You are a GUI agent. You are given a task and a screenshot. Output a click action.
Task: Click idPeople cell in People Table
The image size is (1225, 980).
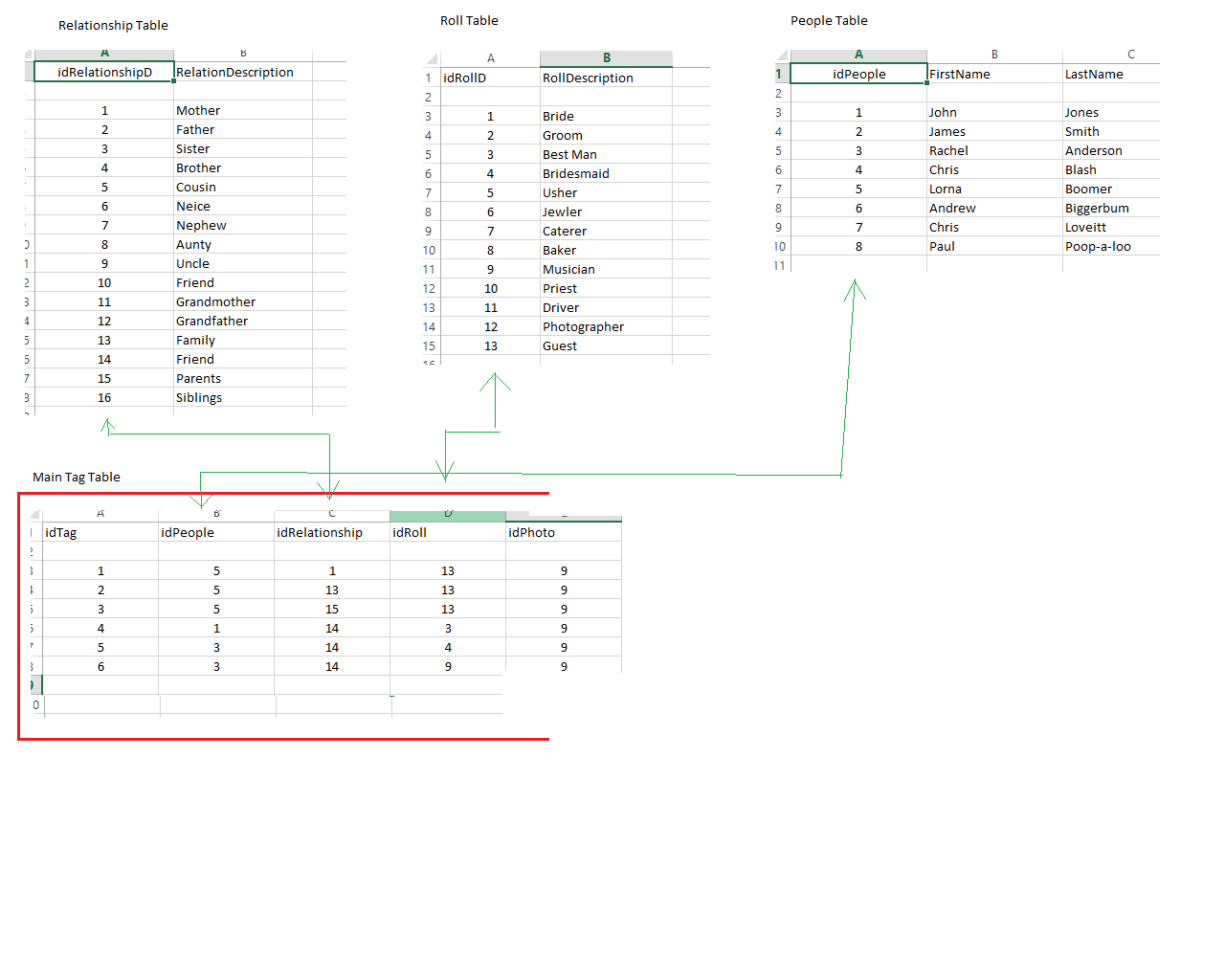click(858, 74)
